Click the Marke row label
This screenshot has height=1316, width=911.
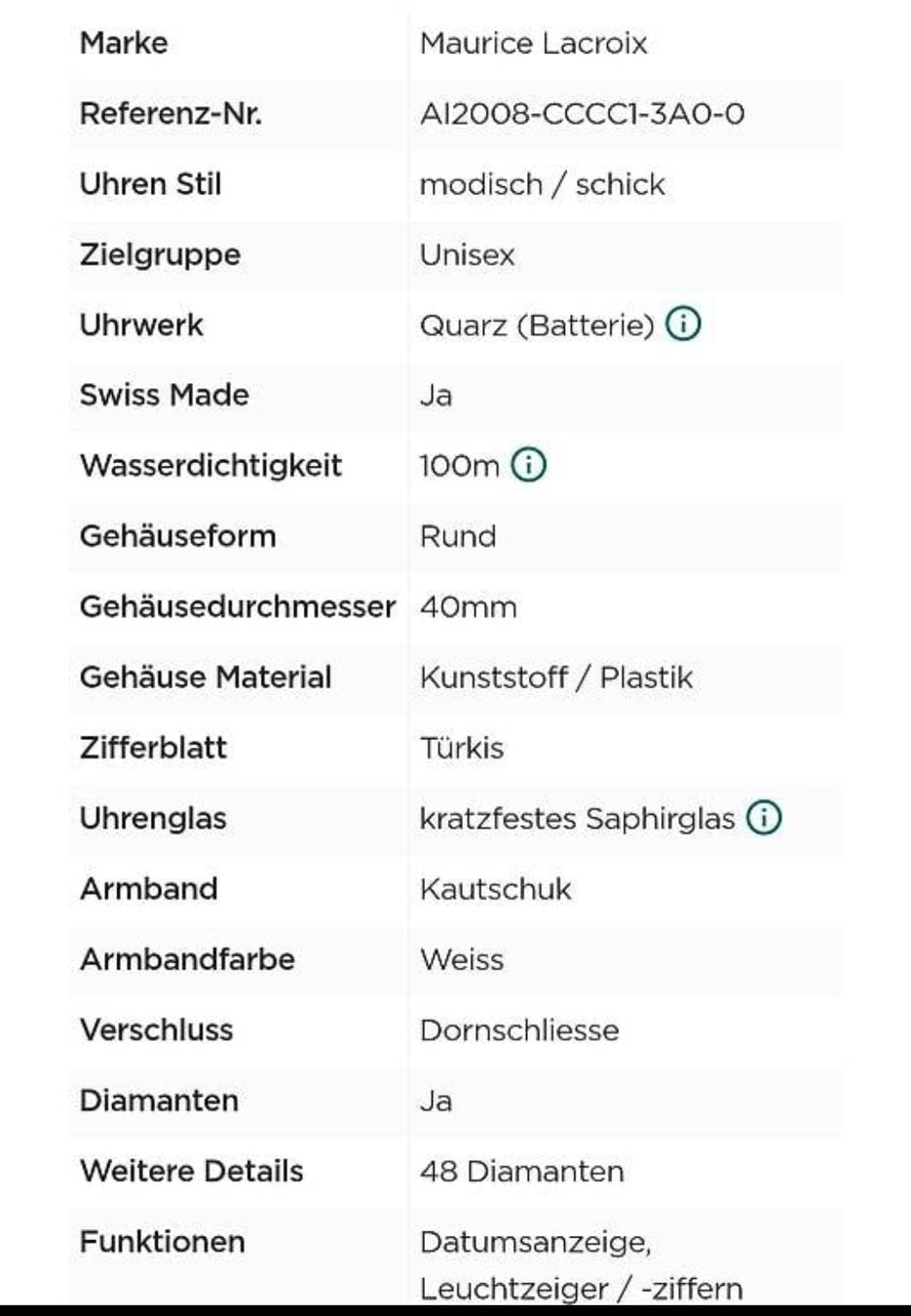pyautogui.click(x=124, y=43)
